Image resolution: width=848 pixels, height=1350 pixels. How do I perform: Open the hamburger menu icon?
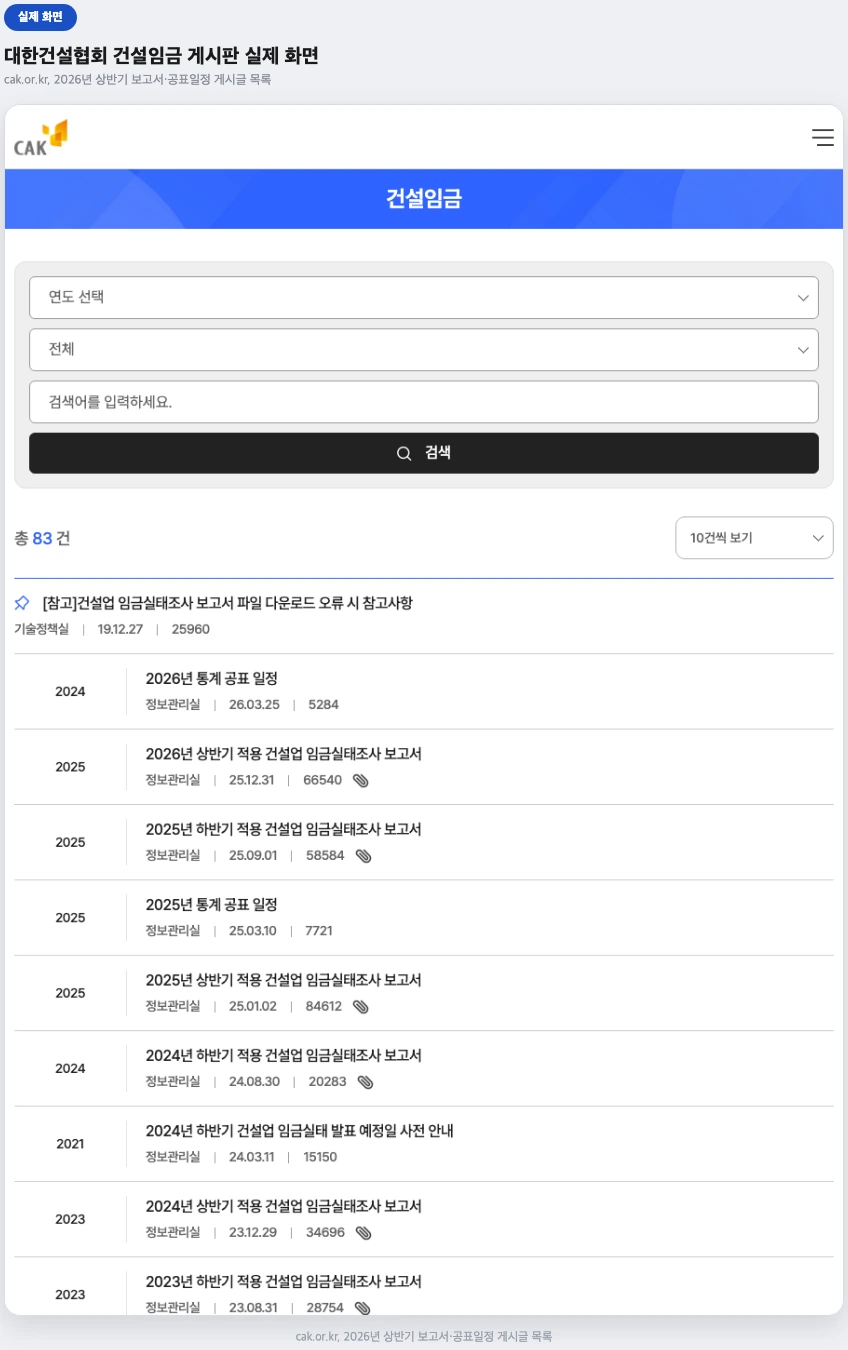pos(823,138)
